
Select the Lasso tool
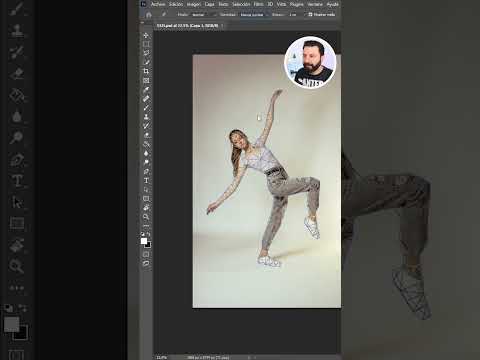[x=146, y=53]
